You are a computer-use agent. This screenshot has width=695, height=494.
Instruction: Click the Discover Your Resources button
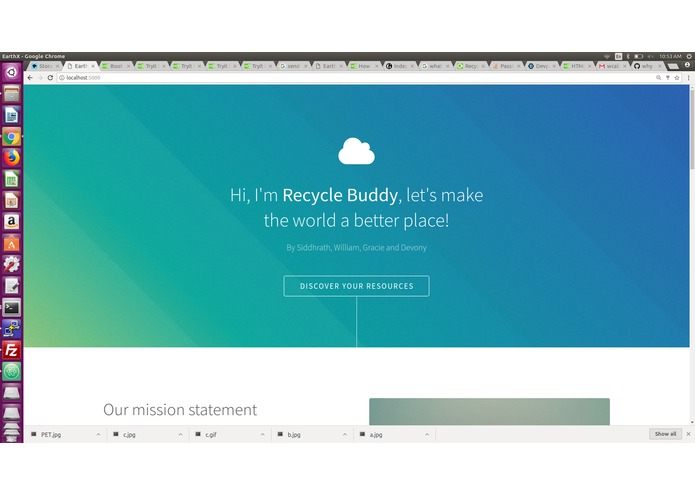pos(356,286)
